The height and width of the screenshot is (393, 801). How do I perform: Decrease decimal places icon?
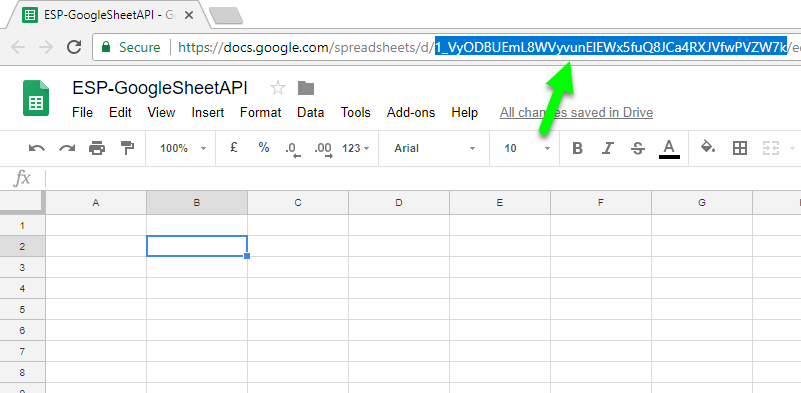292,149
